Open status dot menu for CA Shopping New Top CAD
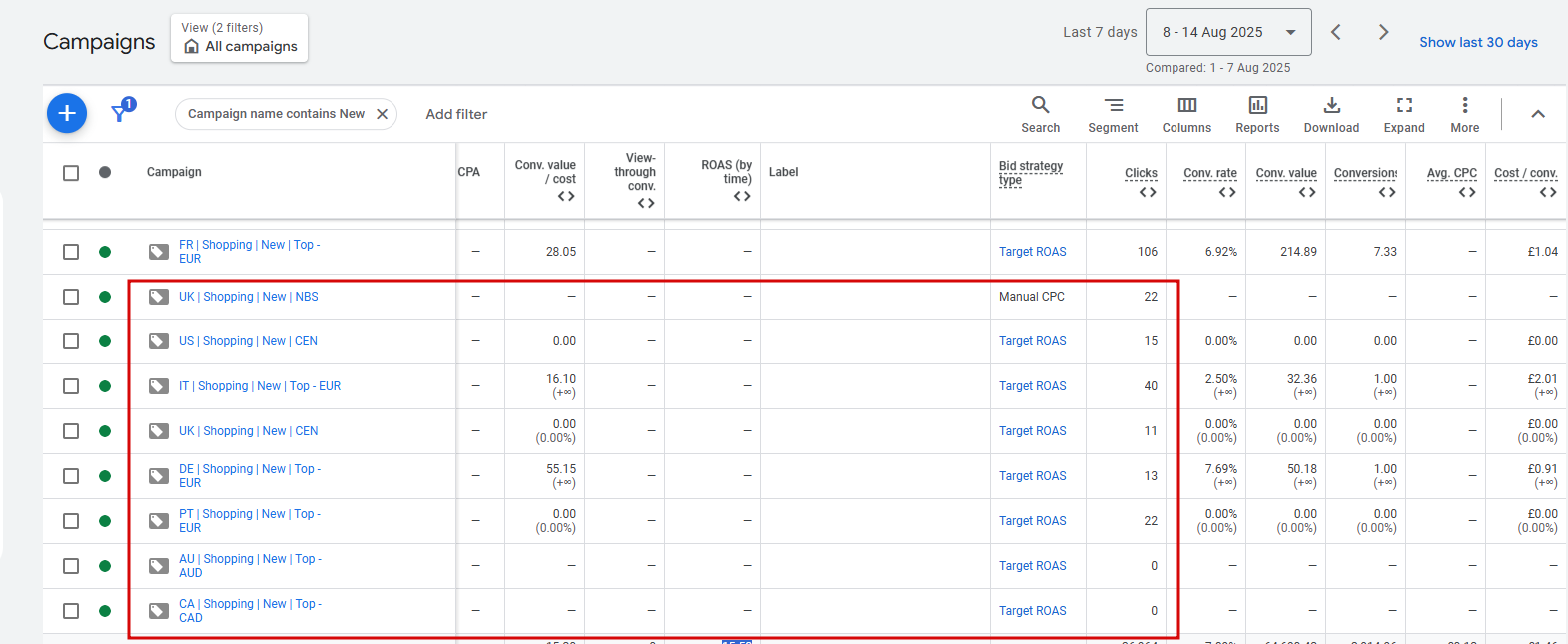This screenshot has height=644, width=1568. tap(105, 611)
